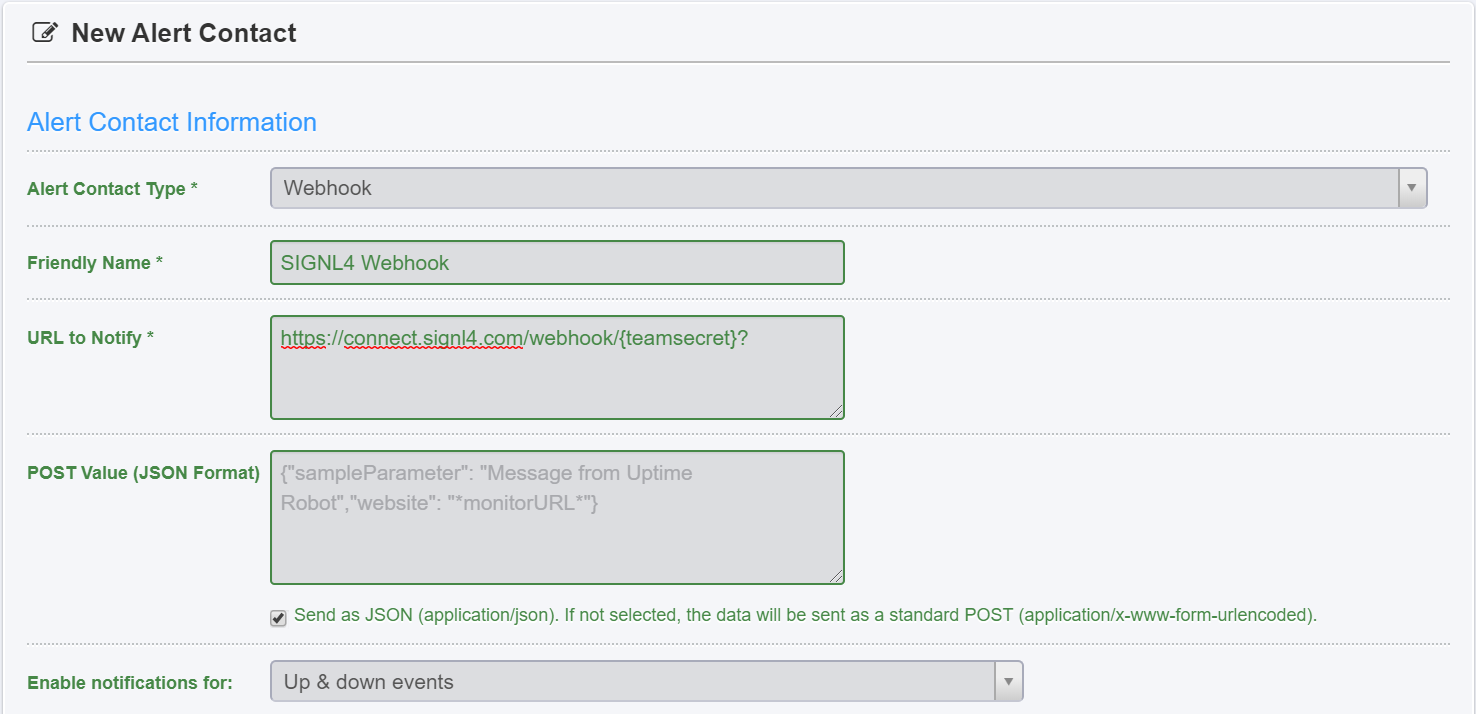1476x714 pixels.
Task: Click the POST Value (JSON Format) label
Action: (x=144, y=473)
